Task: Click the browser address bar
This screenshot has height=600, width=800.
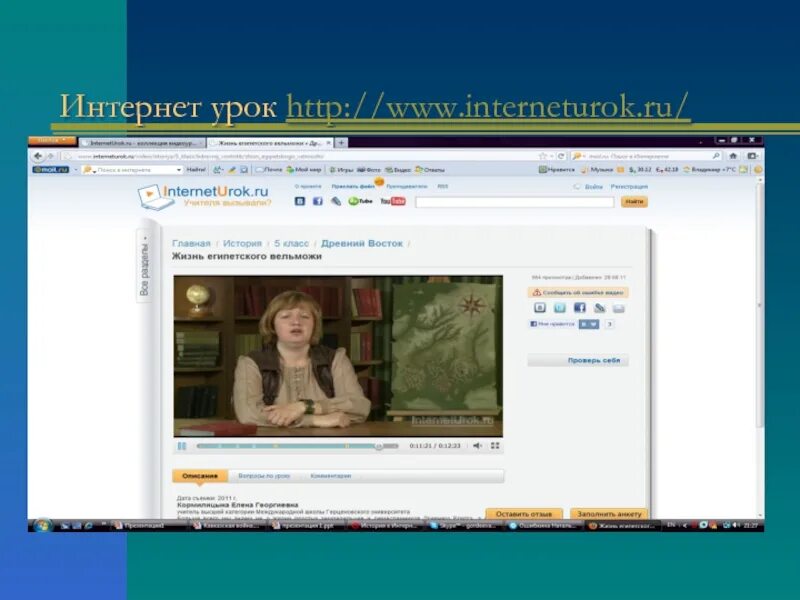Action: click(301, 156)
